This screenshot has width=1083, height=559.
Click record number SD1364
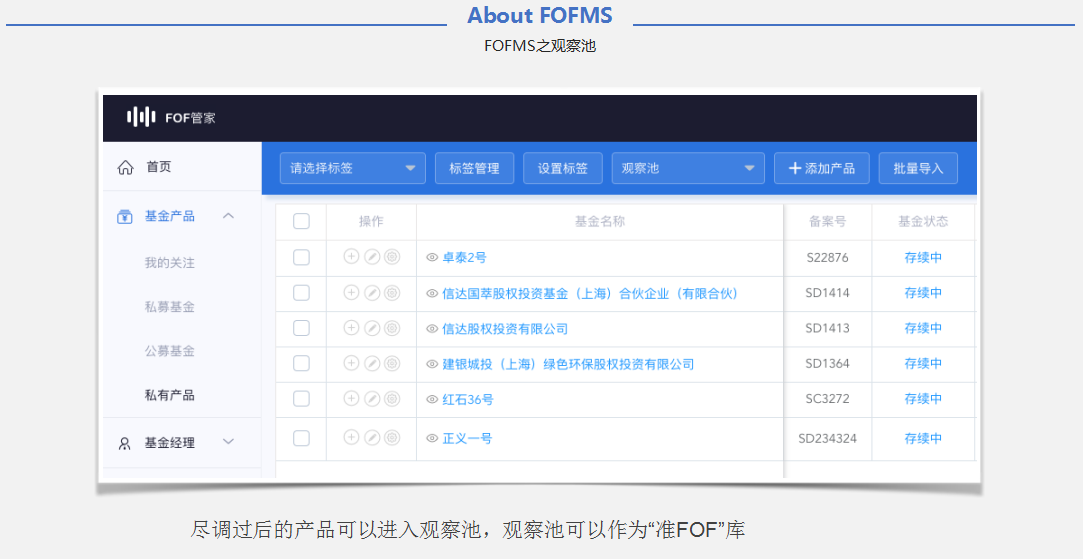[x=827, y=363]
